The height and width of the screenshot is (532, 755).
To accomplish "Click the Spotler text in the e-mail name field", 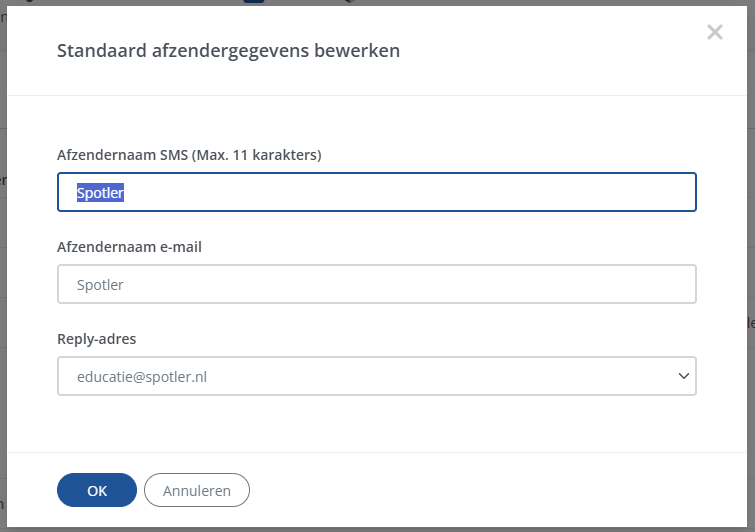I will 100,284.
